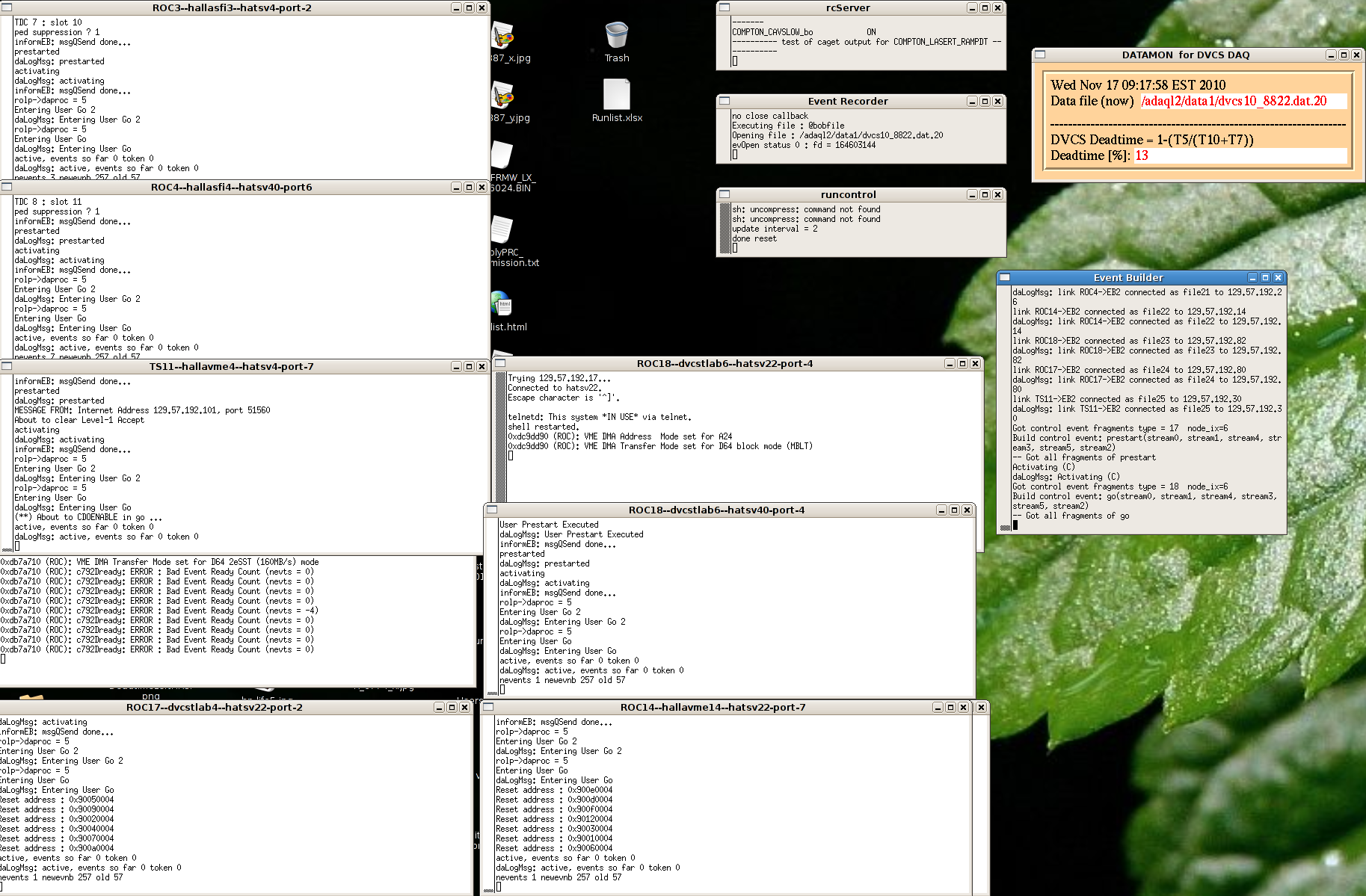Open window menu of ROC18 hatsv22-port-4

[500, 363]
